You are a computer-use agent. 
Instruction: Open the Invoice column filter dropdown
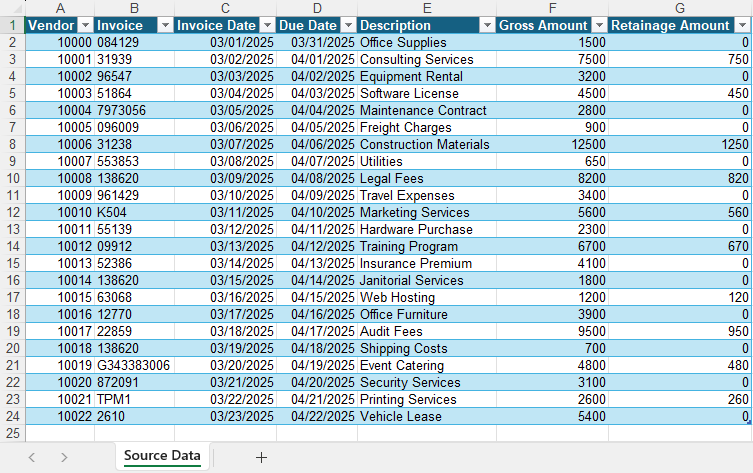click(x=165, y=25)
